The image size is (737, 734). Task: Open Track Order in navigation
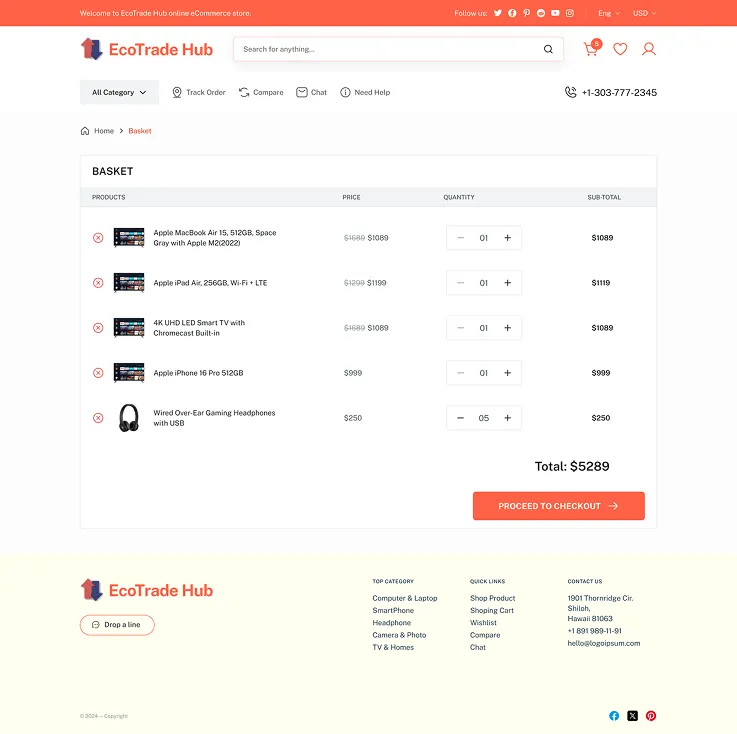point(198,93)
